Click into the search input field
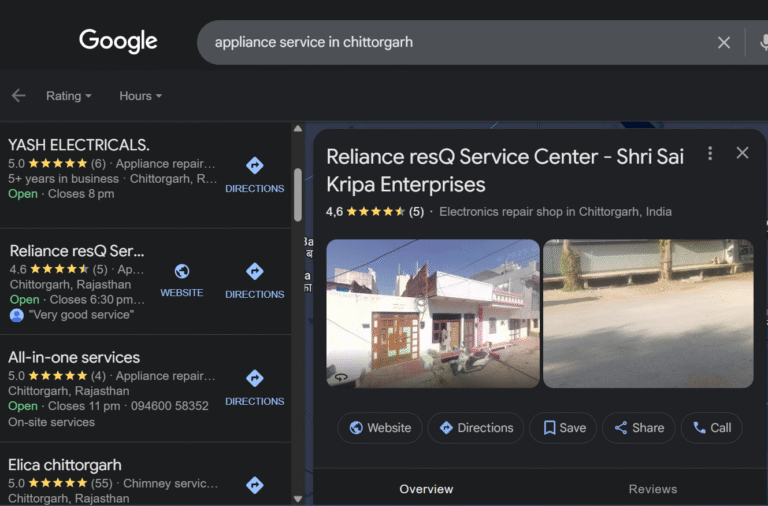This screenshot has width=768, height=506. click(x=450, y=42)
